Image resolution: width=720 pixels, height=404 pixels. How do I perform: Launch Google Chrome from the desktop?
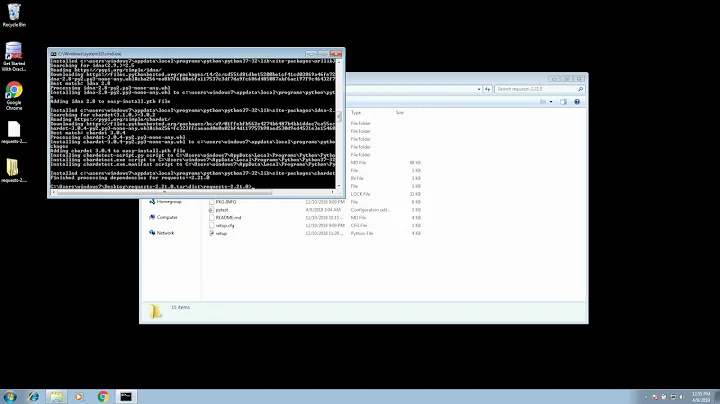(x=14, y=95)
